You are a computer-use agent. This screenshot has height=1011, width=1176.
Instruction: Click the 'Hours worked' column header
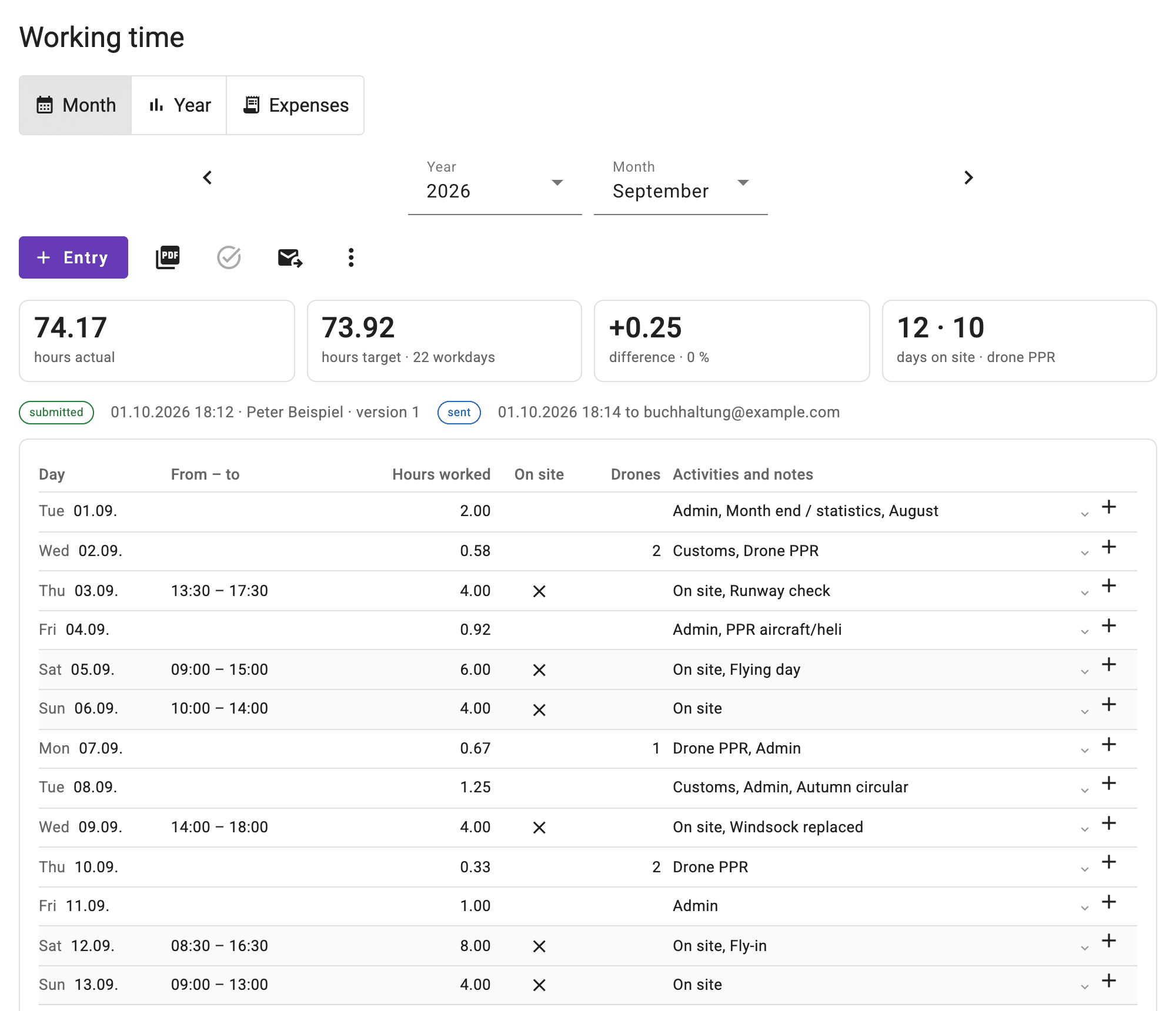tap(441, 474)
